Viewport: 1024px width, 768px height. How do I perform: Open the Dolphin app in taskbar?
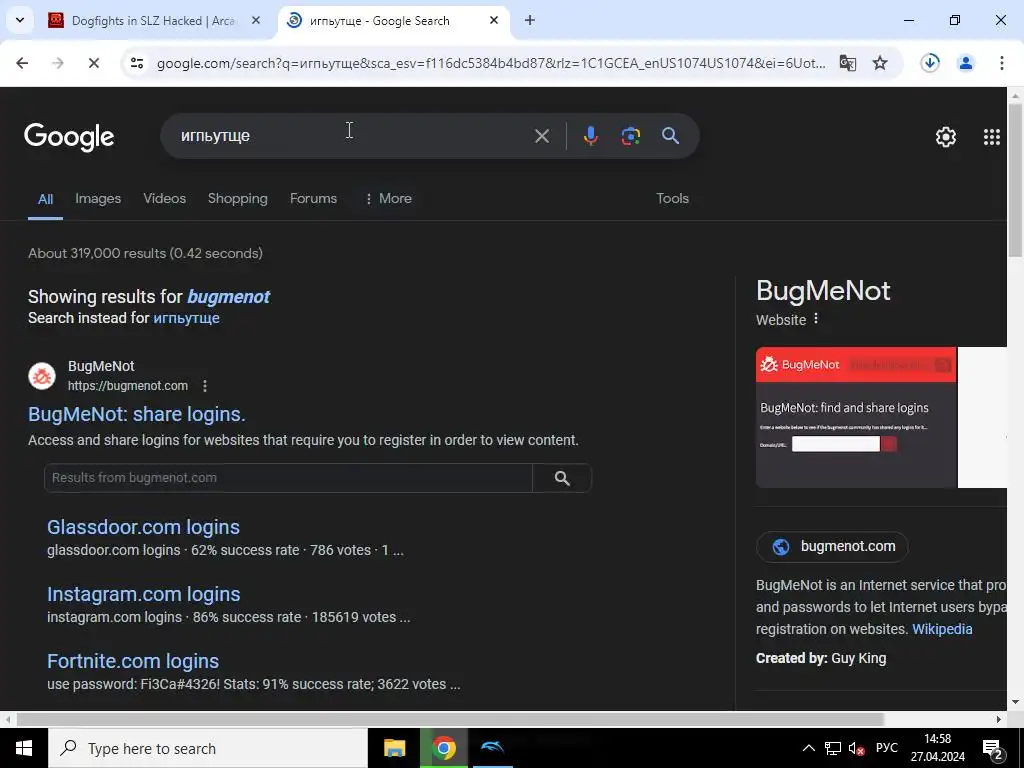tap(492, 748)
